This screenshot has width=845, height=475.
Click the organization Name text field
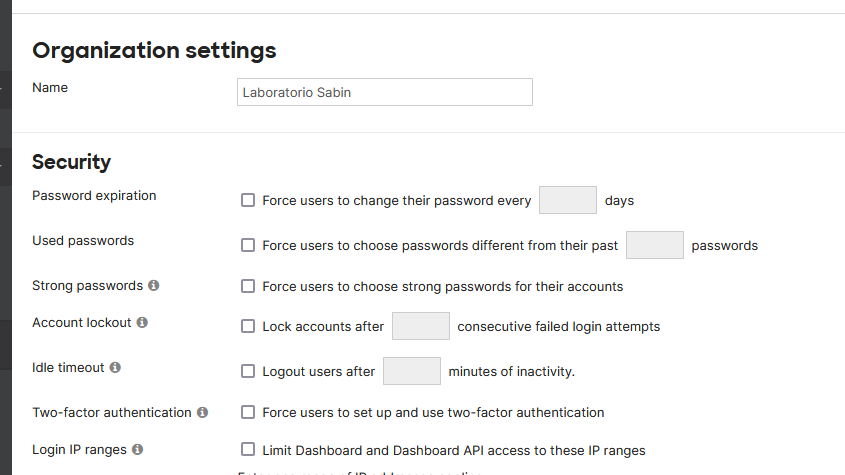coord(384,92)
